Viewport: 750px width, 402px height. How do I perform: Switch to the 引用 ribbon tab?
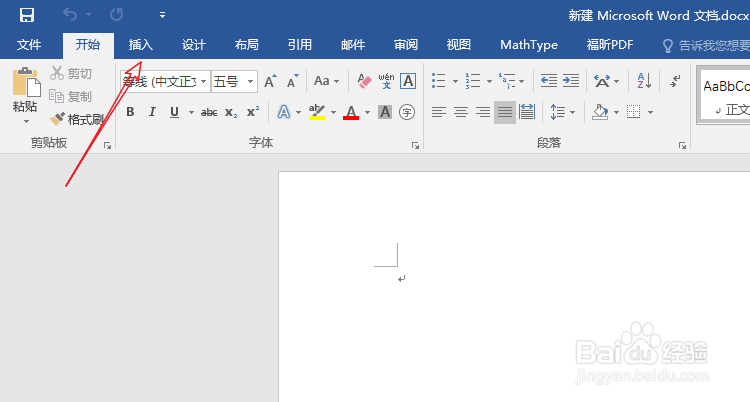[300, 45]
